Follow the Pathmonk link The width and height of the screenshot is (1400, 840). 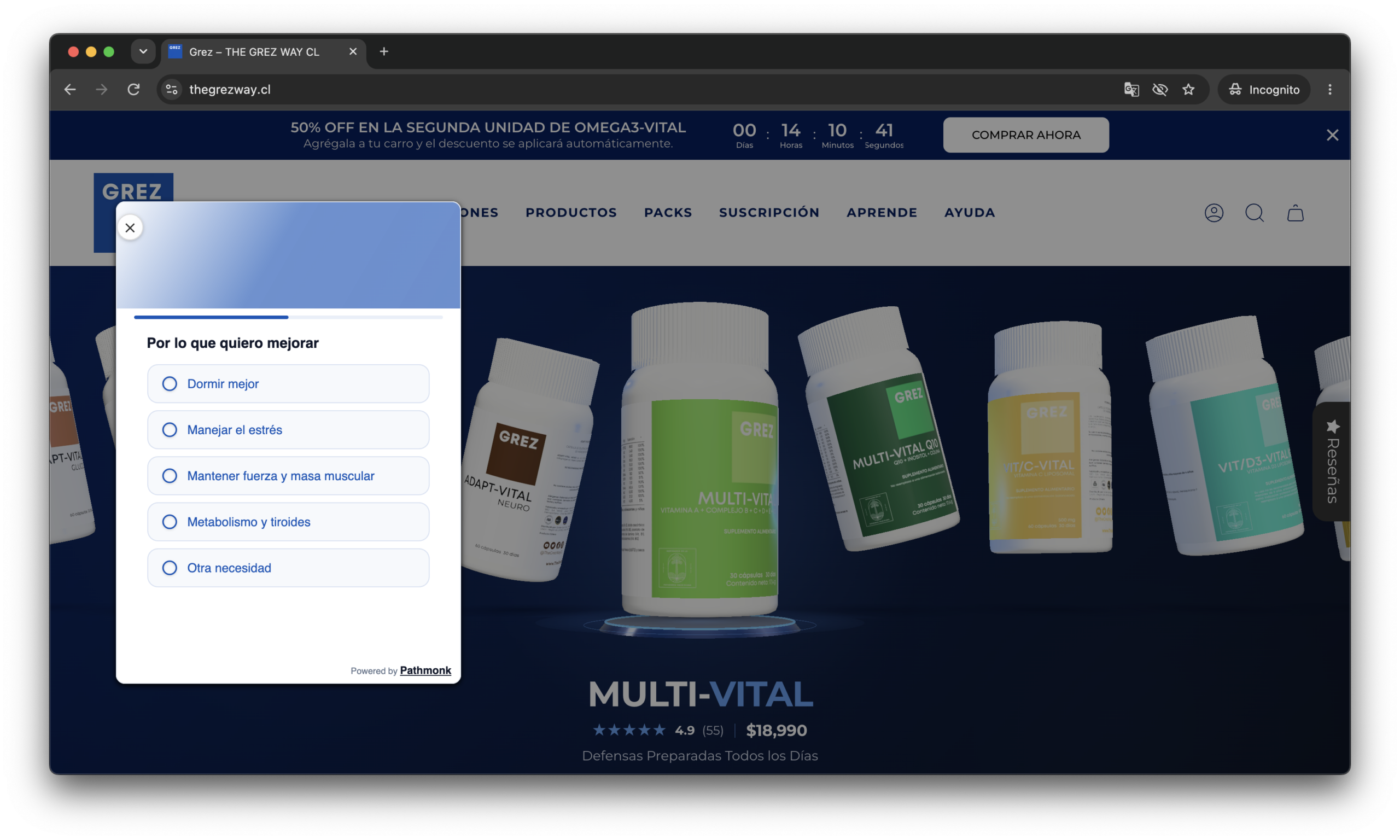(x=425, y=670)
